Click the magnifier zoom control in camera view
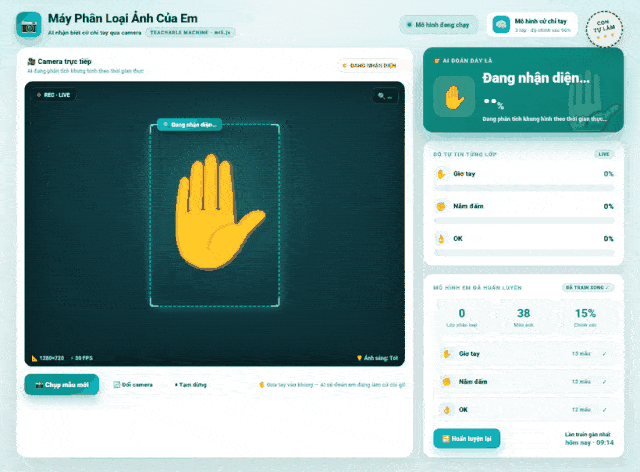The height and width of the screenshot is (472, 640). pyautogui.click(x=385, y=96)
